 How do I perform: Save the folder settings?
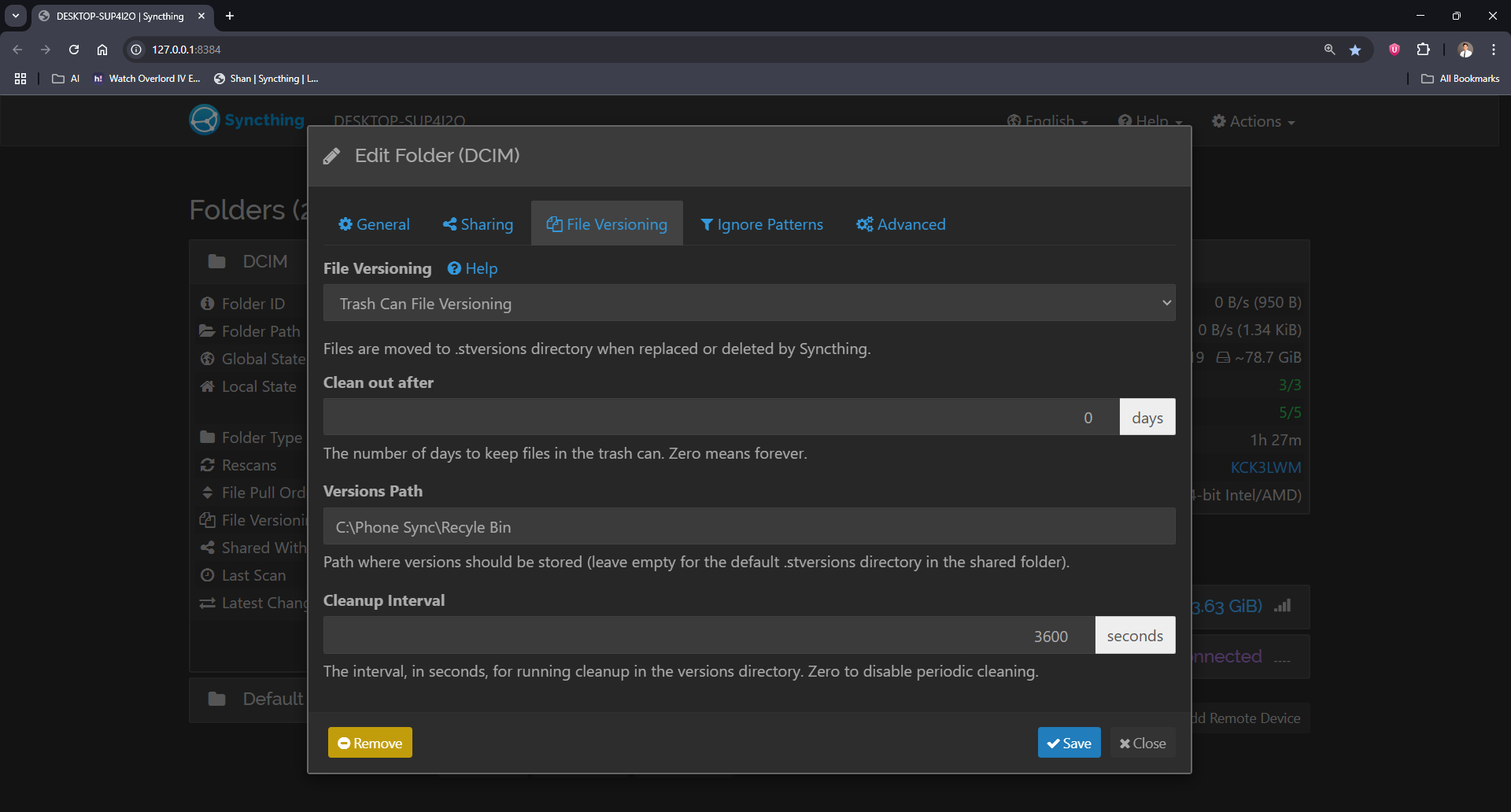click(x=1069, y=743)
